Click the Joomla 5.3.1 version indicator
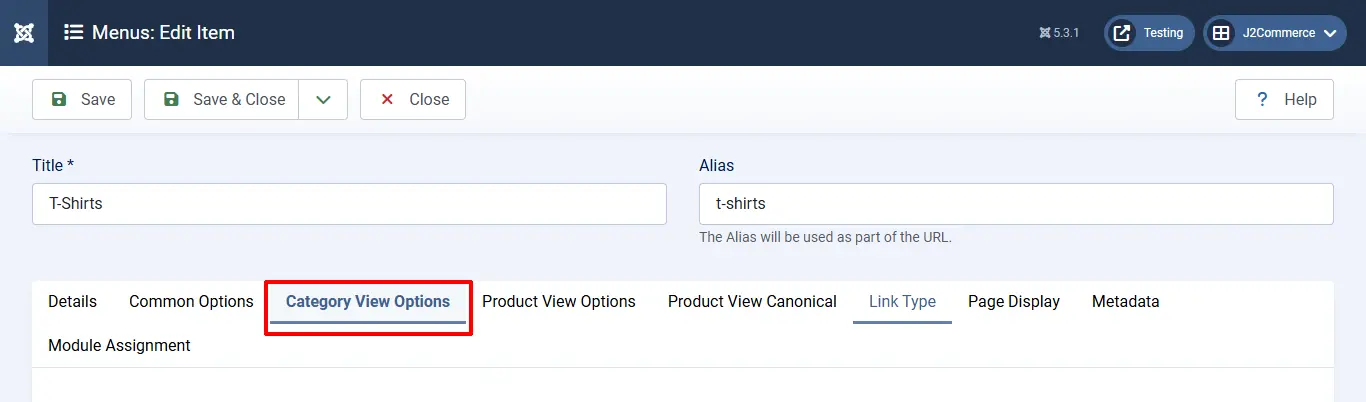 pyautogui.click(x=1059, y=33)
